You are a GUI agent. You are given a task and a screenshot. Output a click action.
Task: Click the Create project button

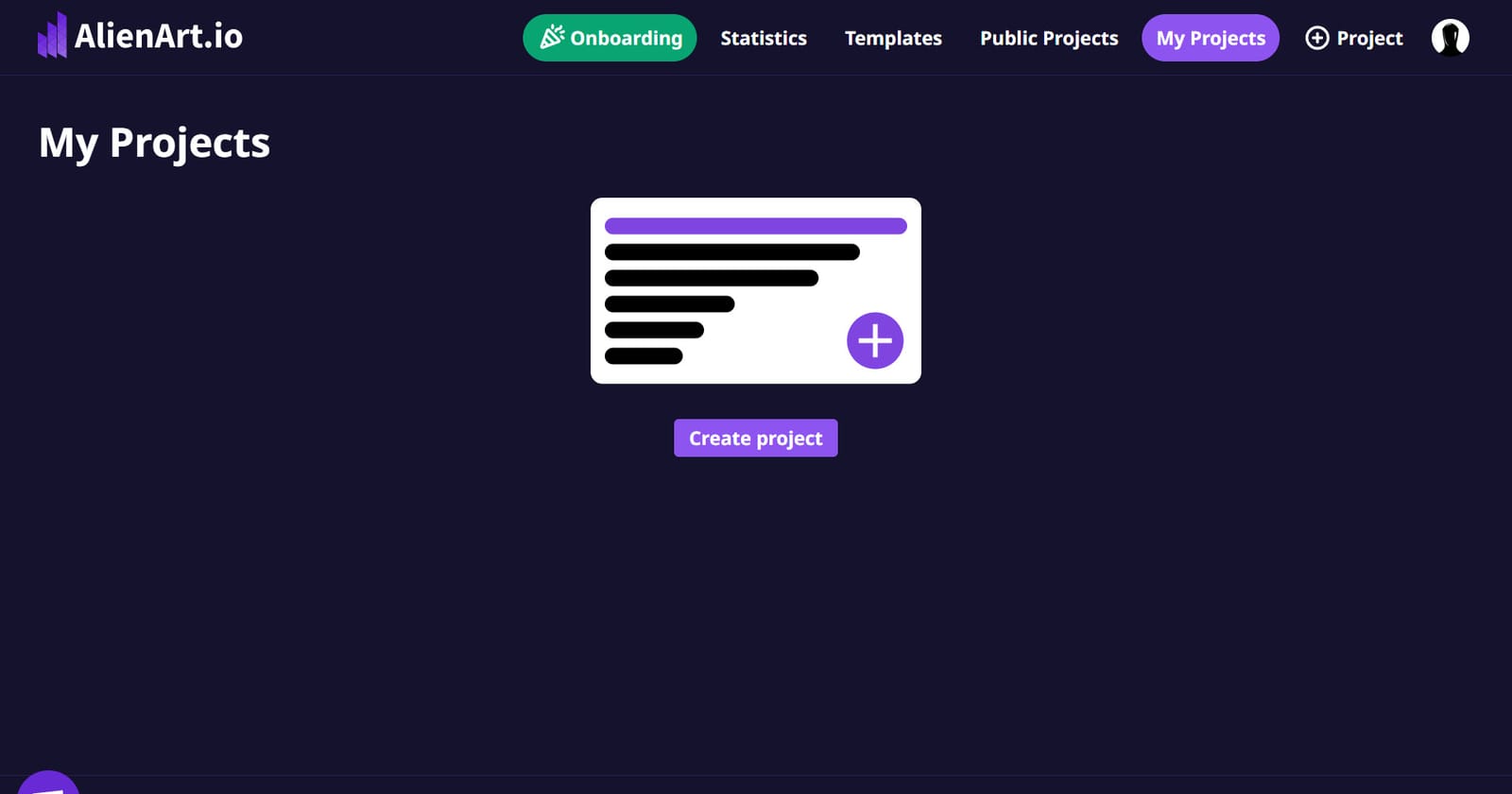(755, 438)
